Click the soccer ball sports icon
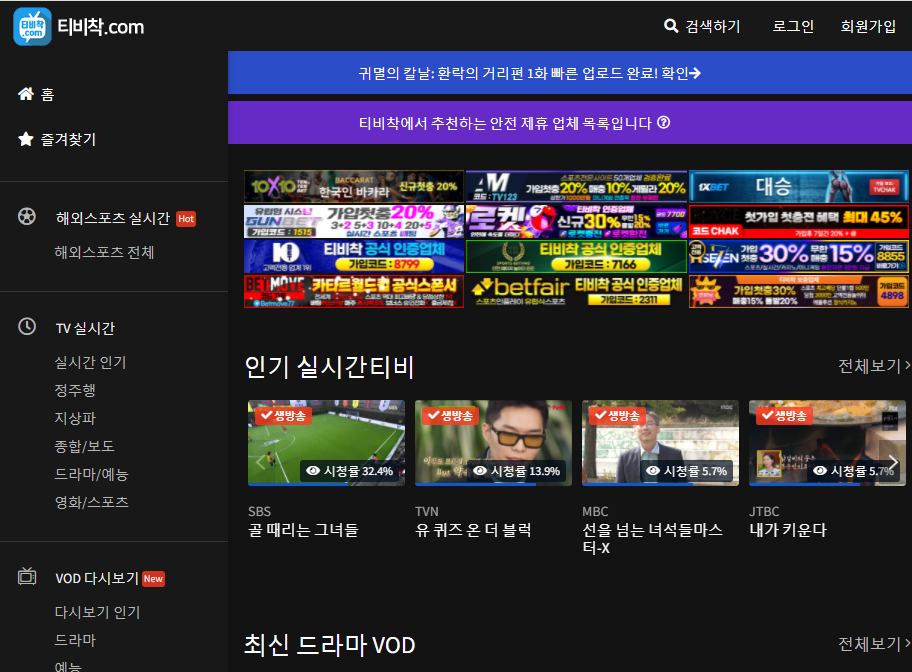 [x=27, y=217]
